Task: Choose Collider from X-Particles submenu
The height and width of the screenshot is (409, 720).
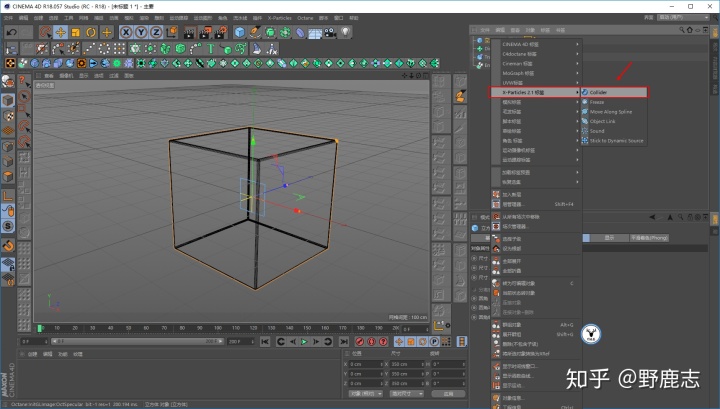Action: tap(614, 92)
